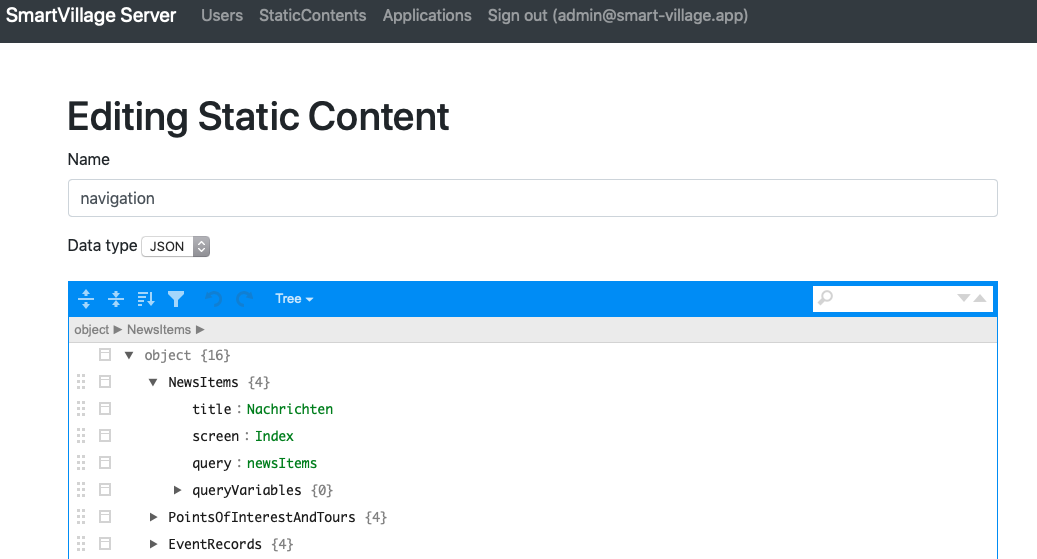The width and height of the screenshot is (1037, 559).
Task: Click the undo arrow in editor toolbar
Action: tap(213, 299)
